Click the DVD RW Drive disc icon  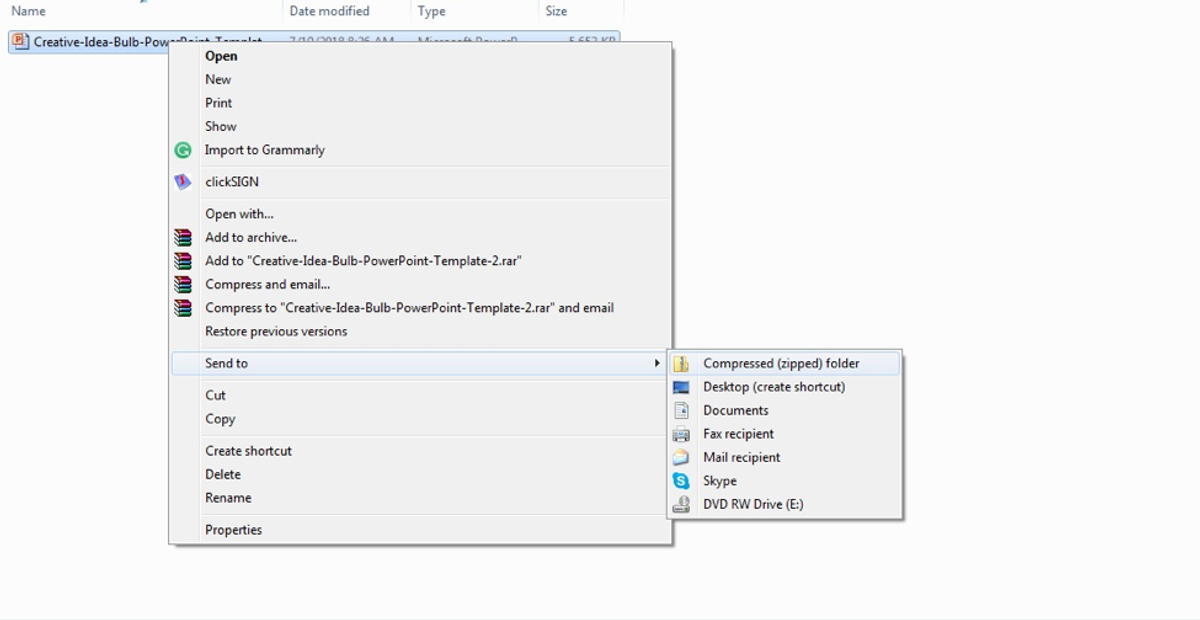coord(683,504)
